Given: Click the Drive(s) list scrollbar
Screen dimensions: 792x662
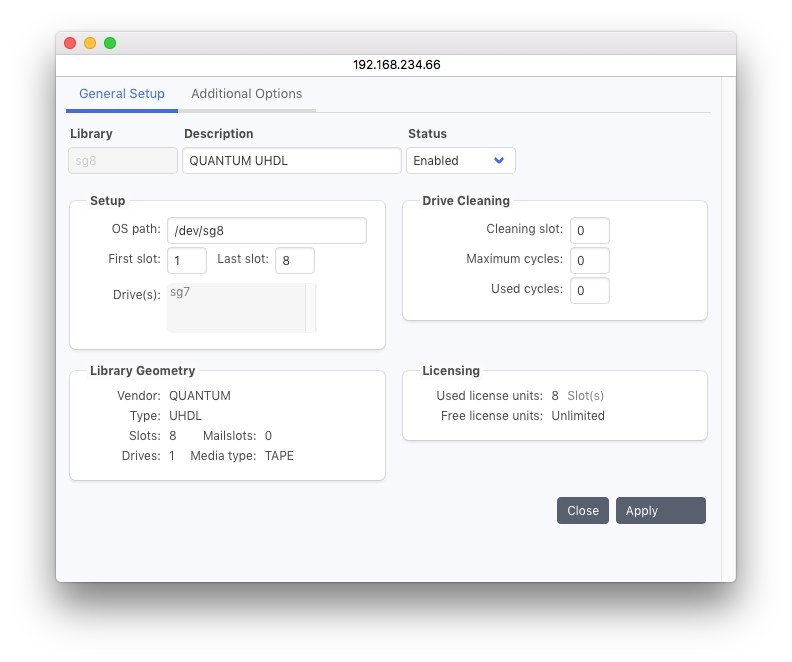Looking at the screenshot, I should coord(311,307).
